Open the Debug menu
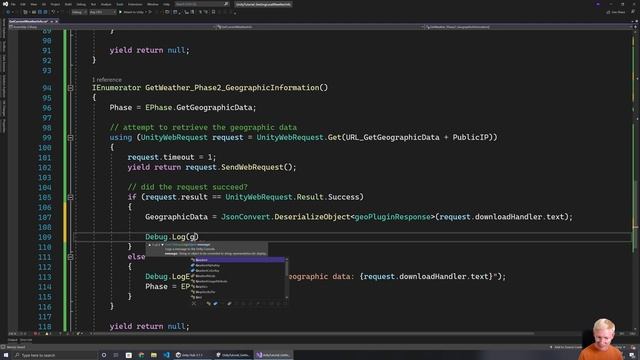The height and width of the screenshot is (360, 640). tap(81, 4)
